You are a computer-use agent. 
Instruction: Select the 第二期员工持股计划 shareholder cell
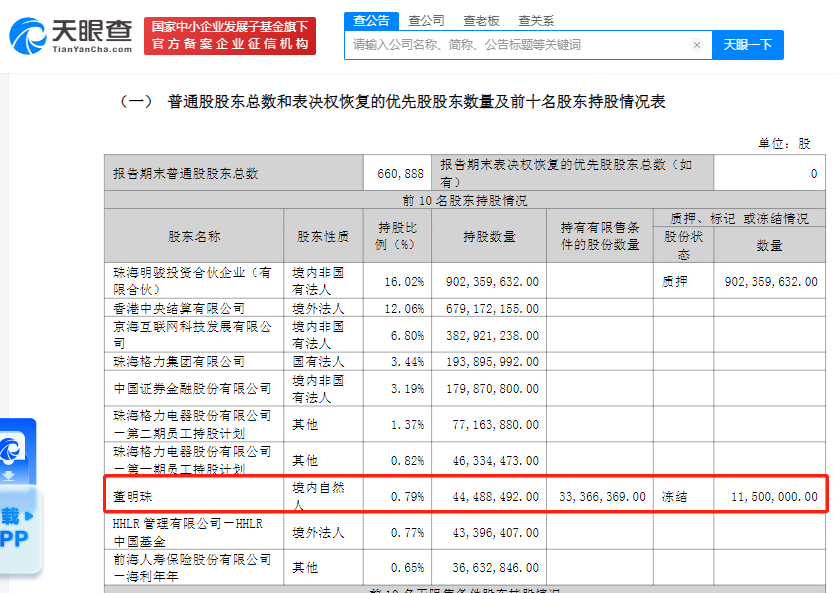click(194, 424)
